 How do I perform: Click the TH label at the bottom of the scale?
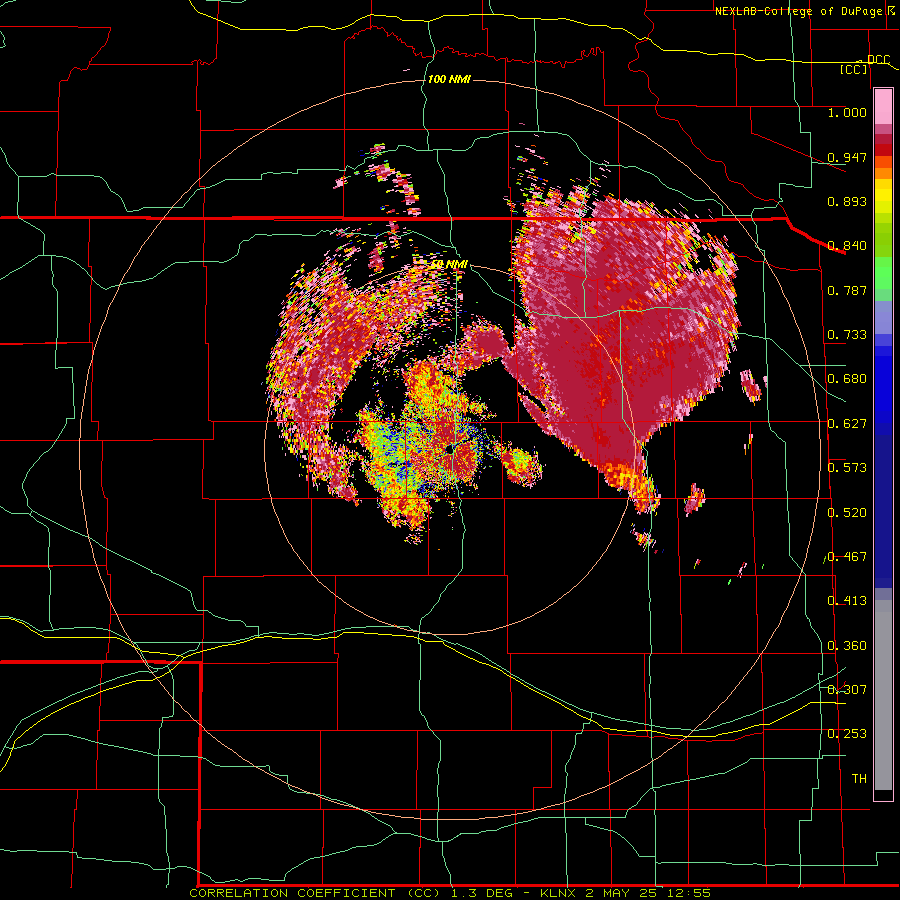(x=859, y=779)
